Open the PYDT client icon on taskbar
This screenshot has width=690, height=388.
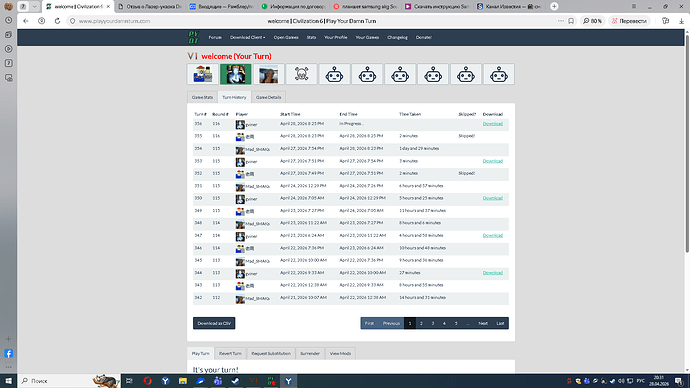[271, 381]
